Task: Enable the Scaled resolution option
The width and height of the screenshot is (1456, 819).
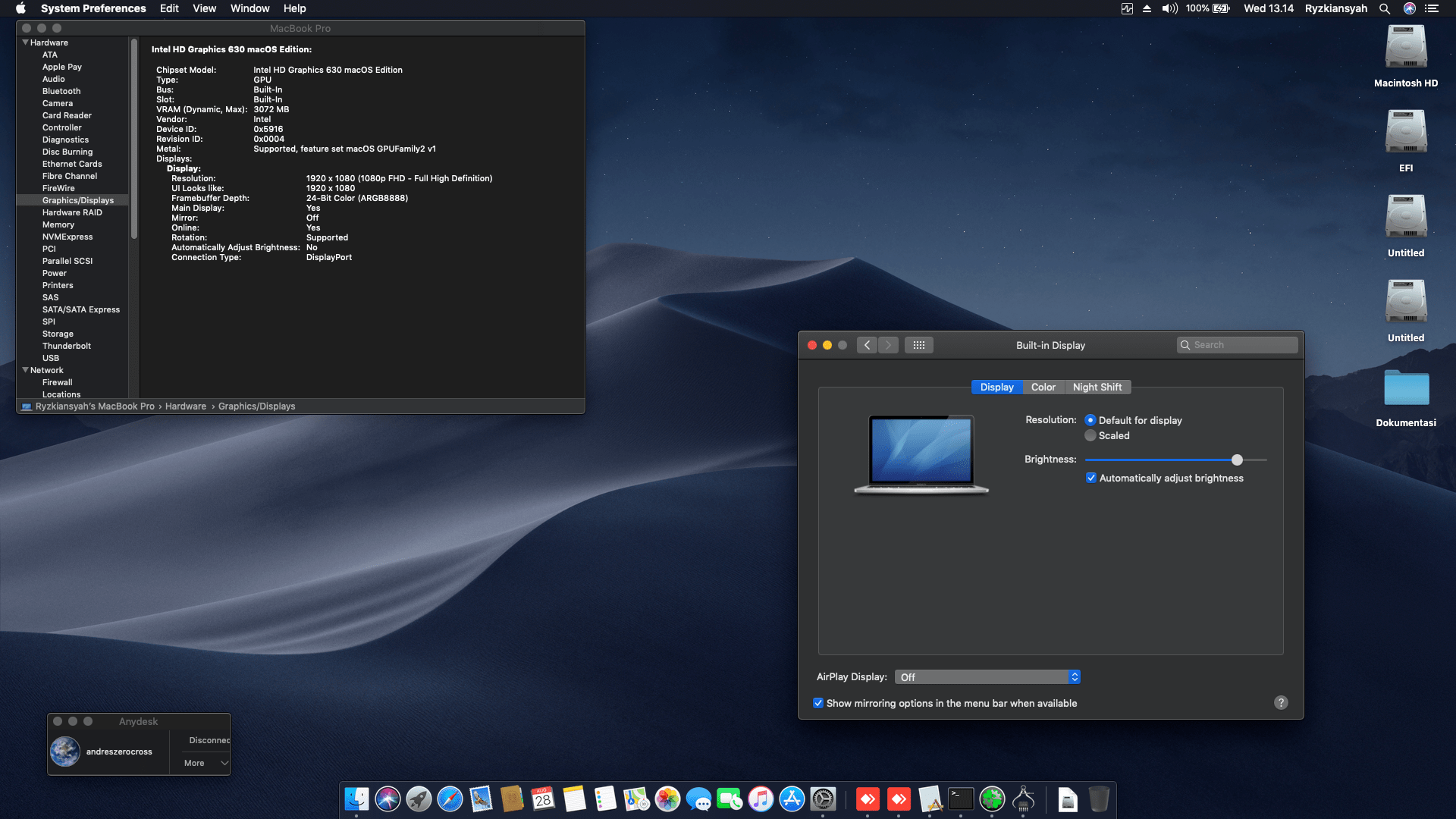Action: coord(1090,435)
